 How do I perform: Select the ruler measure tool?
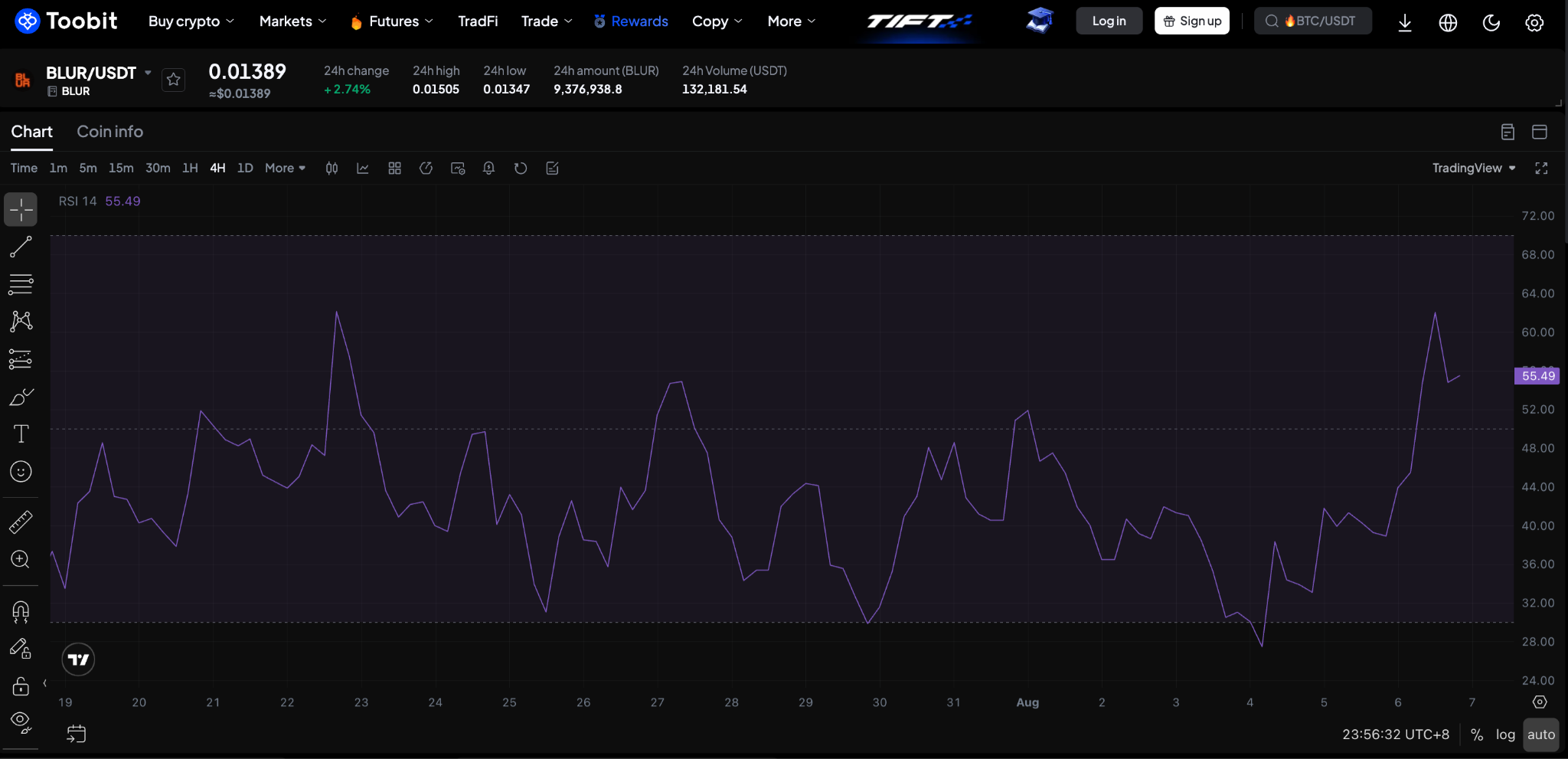[x=21, y=522]
